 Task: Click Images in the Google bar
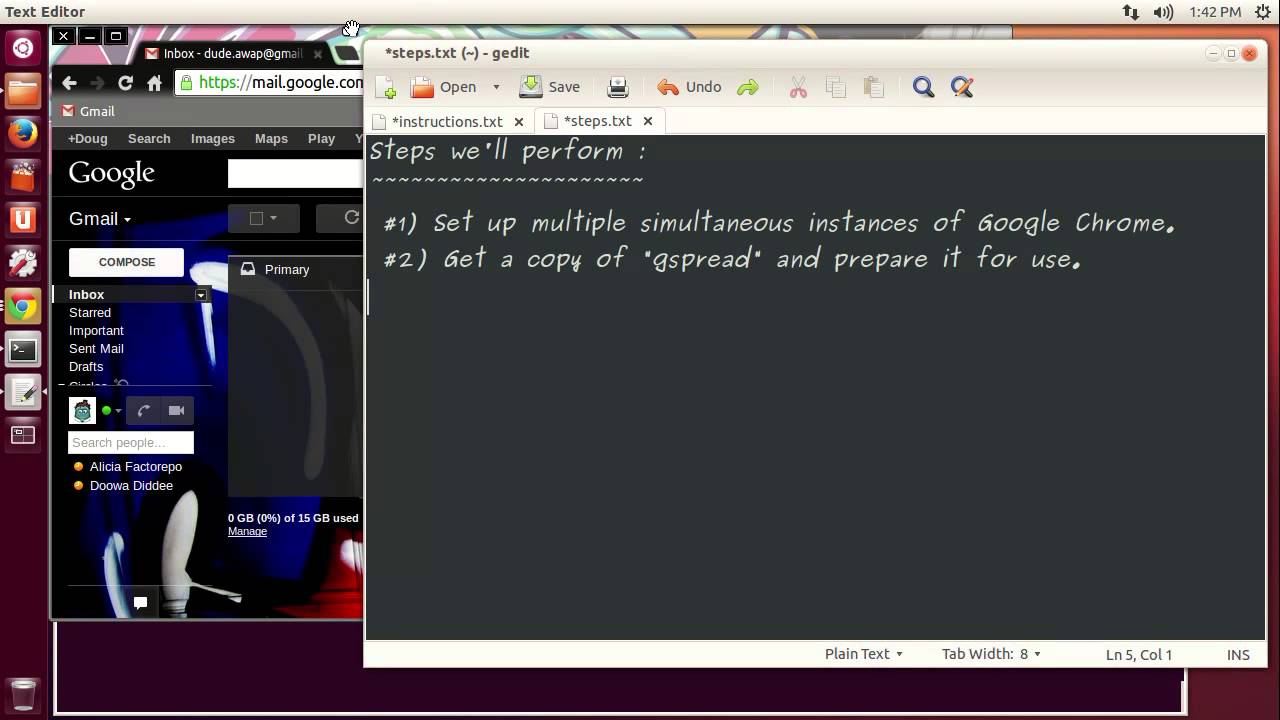tap(213, 139)
